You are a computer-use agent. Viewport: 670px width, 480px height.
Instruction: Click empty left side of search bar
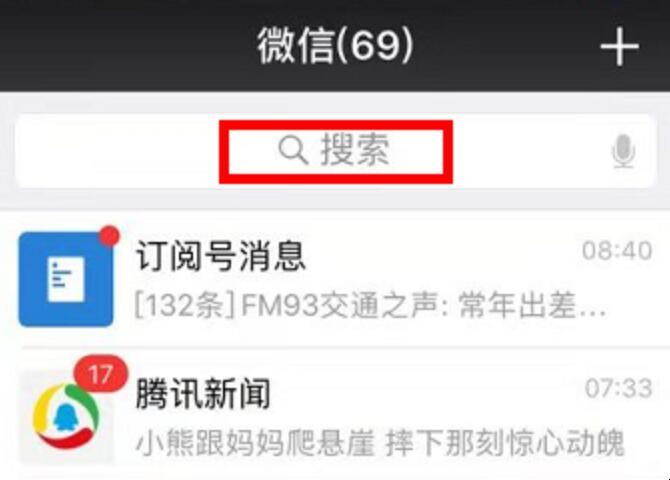(118, 151)
